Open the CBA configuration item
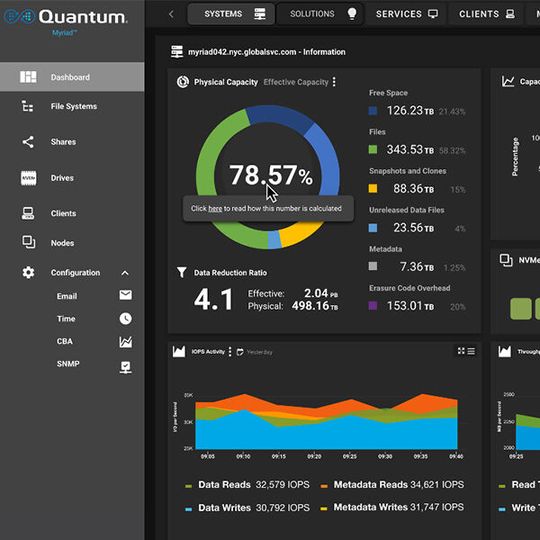The image size is (540, 540). (x=64, y=341)
